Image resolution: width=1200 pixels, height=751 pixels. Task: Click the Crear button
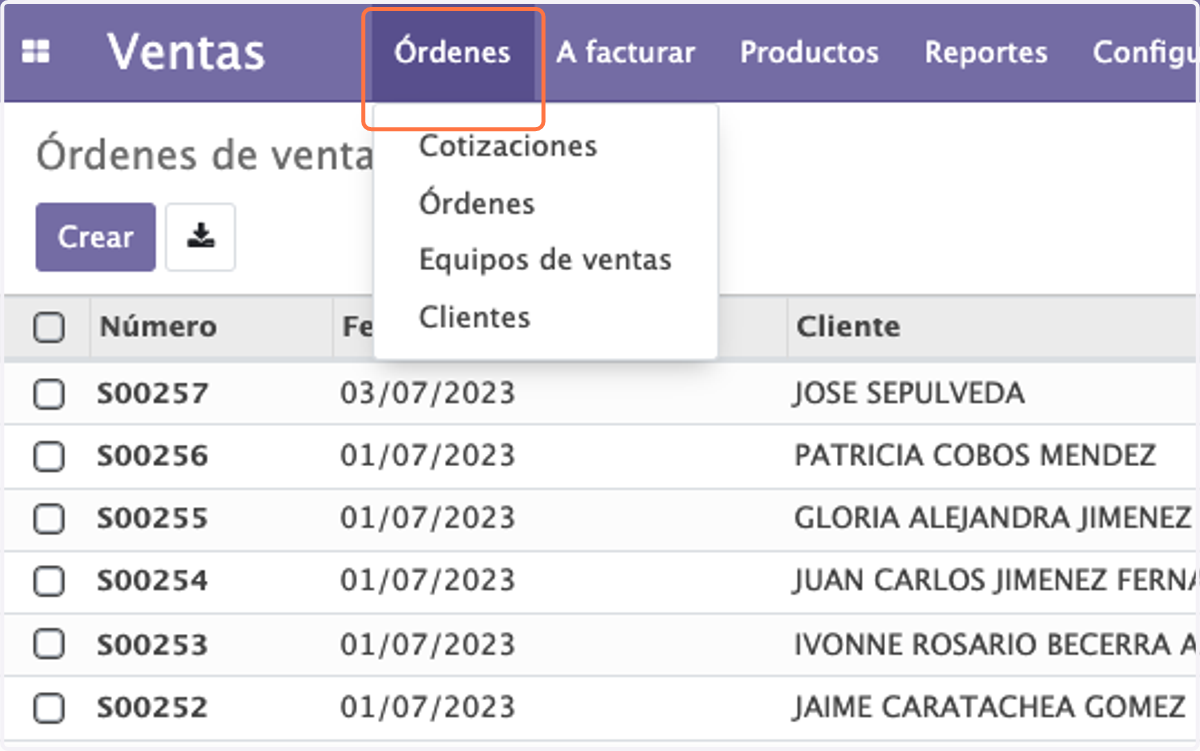click(96, 237)
